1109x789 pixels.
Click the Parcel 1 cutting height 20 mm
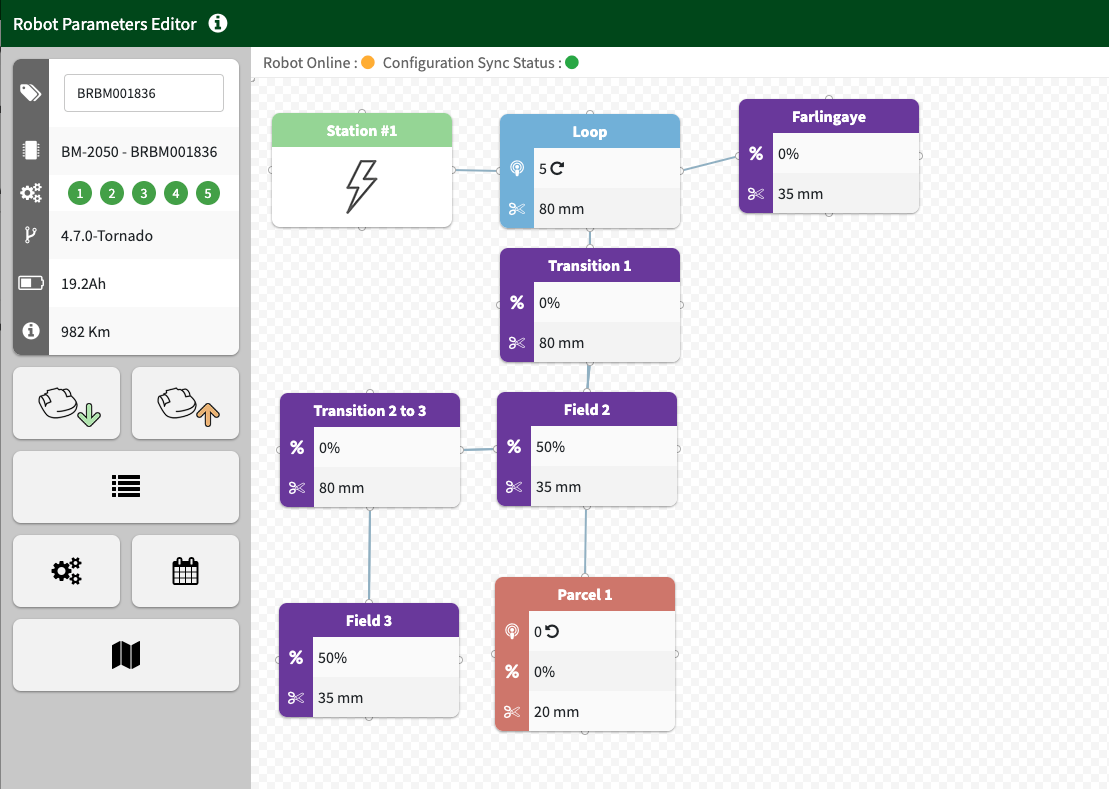[556, 712]
